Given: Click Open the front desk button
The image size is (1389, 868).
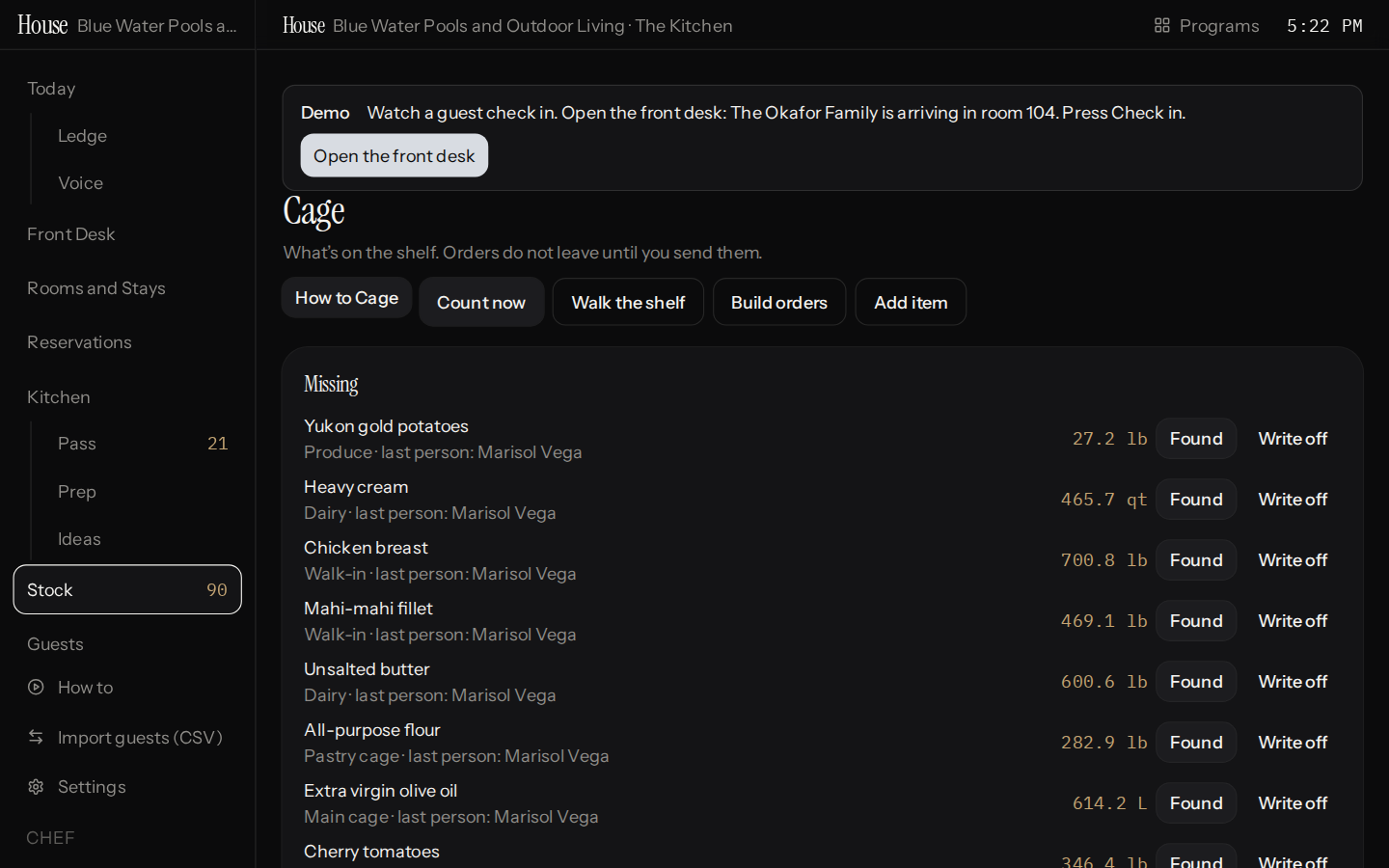Looking at the screenshot, I should pos(395,155).
